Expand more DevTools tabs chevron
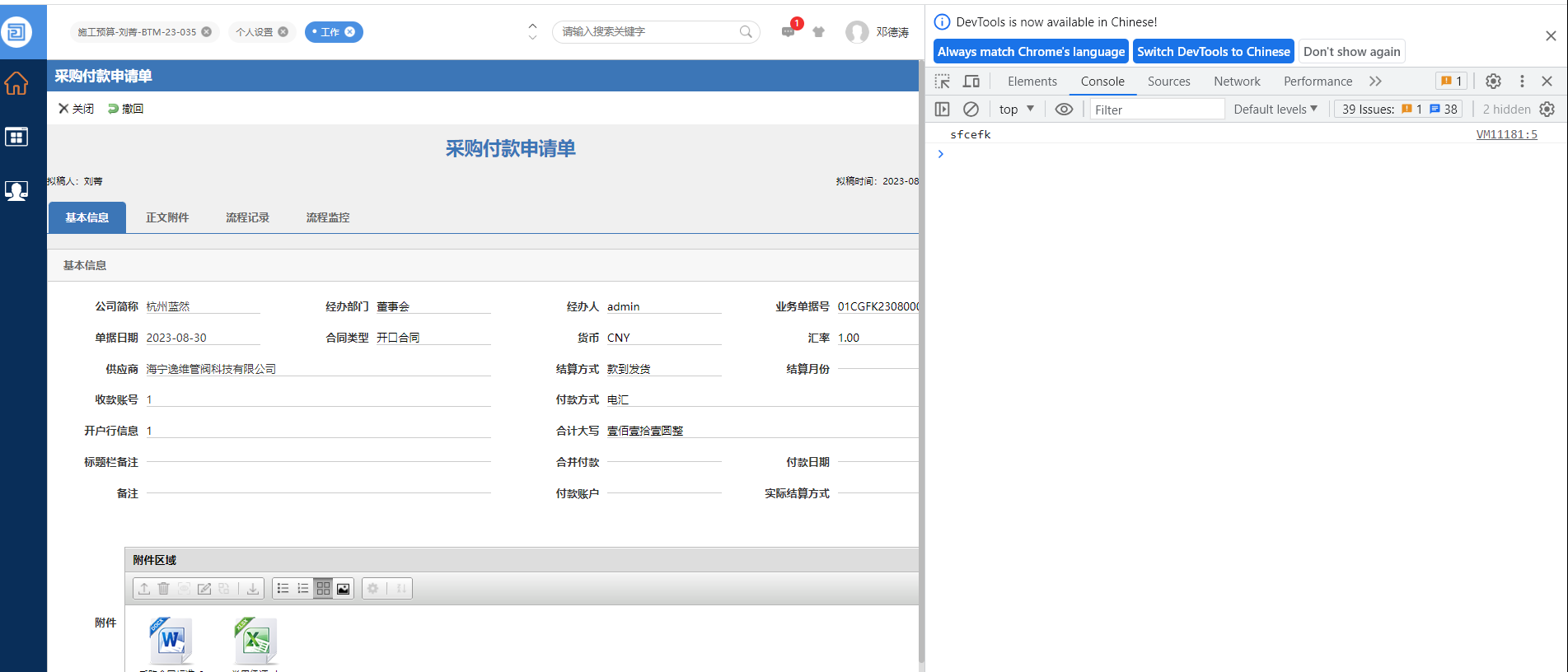Screen dimensions: 1568x672 (1375, 82)
